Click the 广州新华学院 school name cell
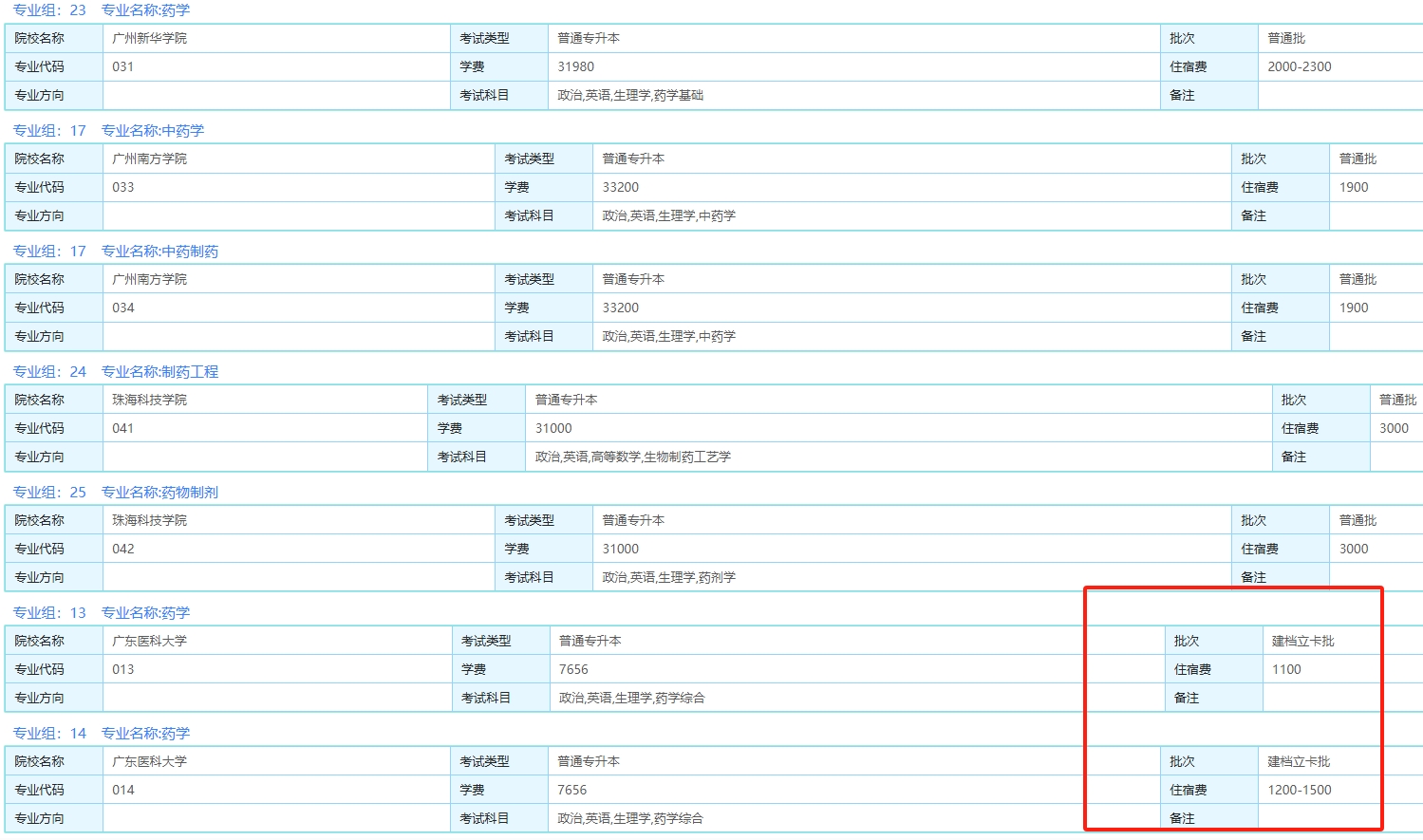 tap(149, 39)
